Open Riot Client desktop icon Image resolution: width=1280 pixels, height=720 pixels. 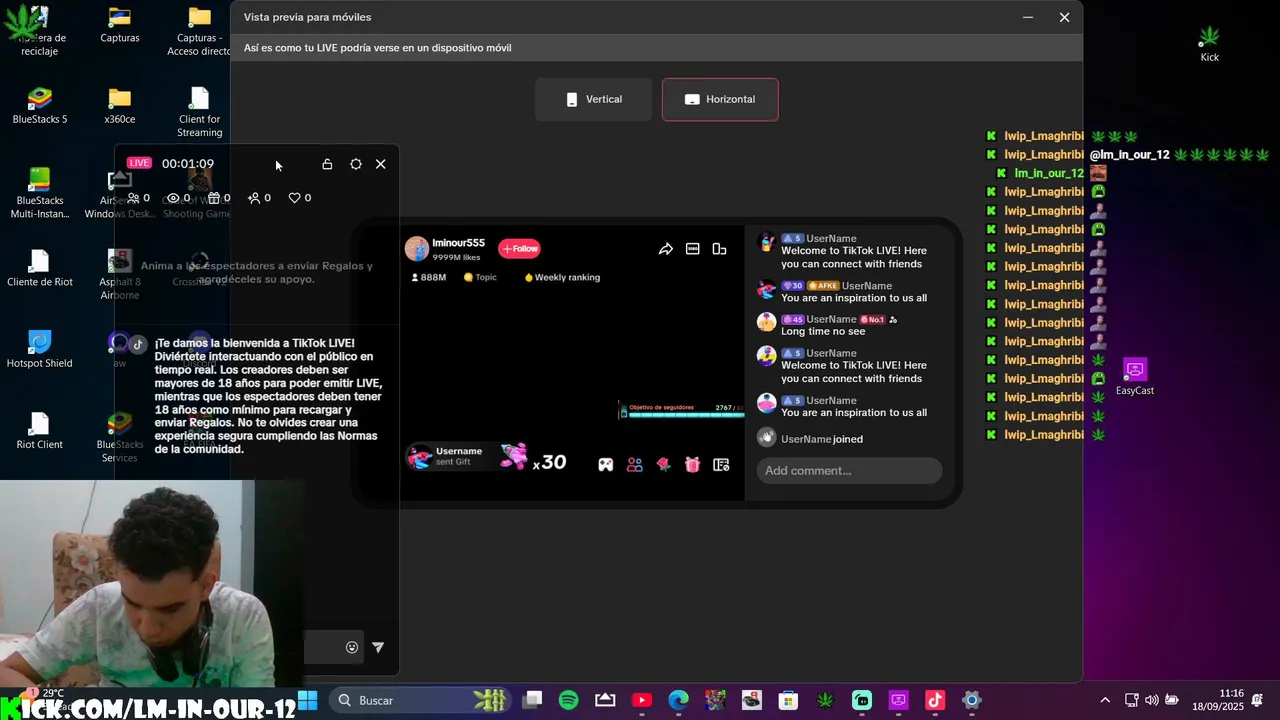(x=40, y=431)
